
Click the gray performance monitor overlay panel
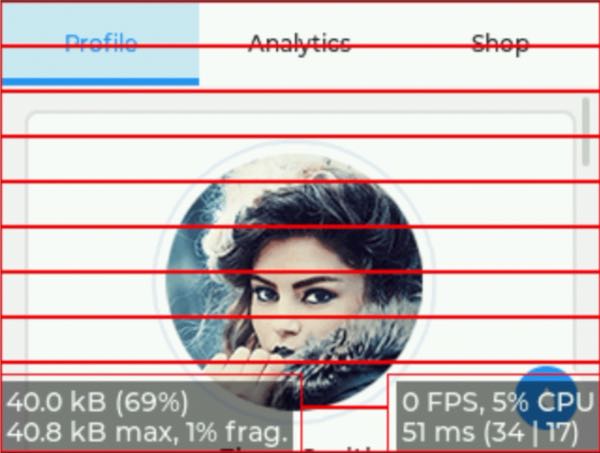click(497, 416)
